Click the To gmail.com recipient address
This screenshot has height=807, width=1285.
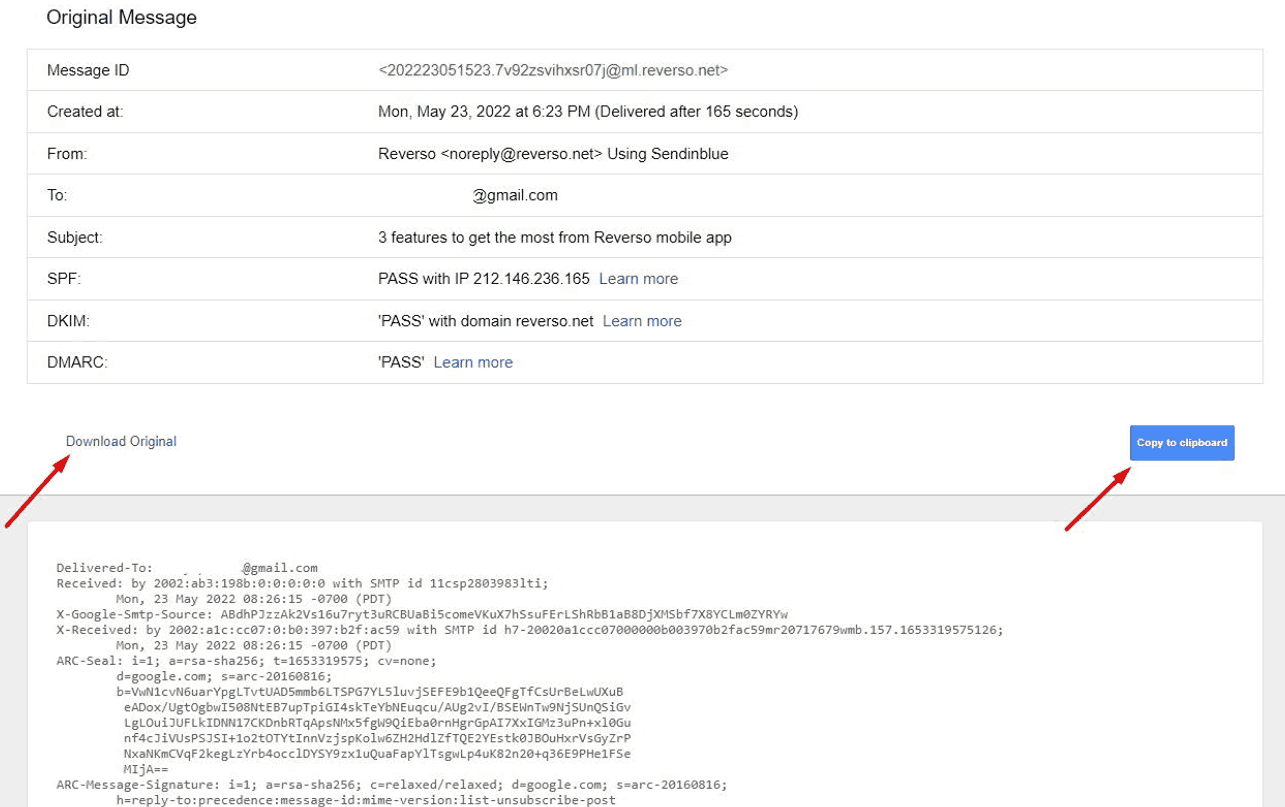click(x=515, y=195)
